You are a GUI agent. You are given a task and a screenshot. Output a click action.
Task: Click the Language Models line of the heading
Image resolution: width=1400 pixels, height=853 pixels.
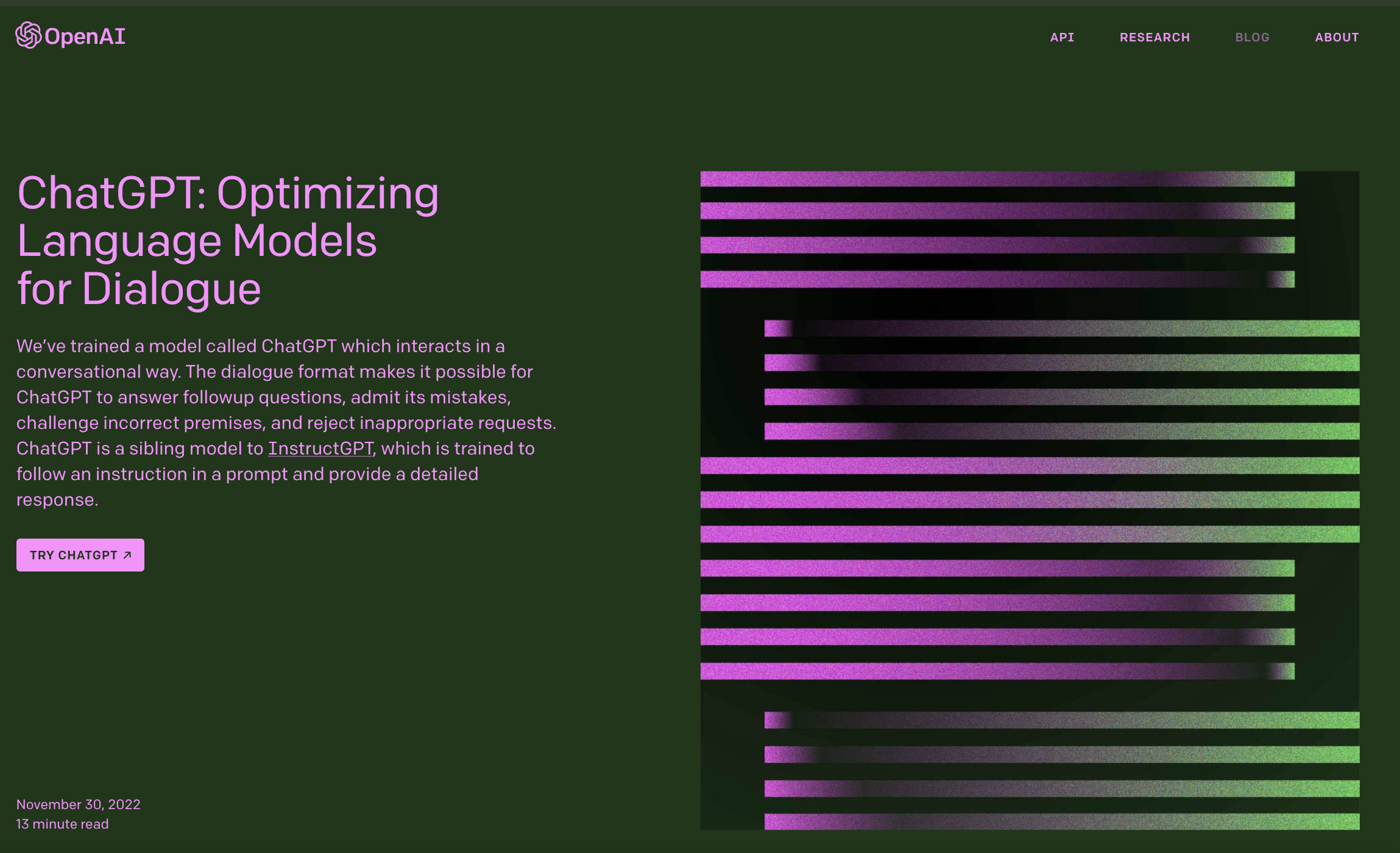pos(197,241)
